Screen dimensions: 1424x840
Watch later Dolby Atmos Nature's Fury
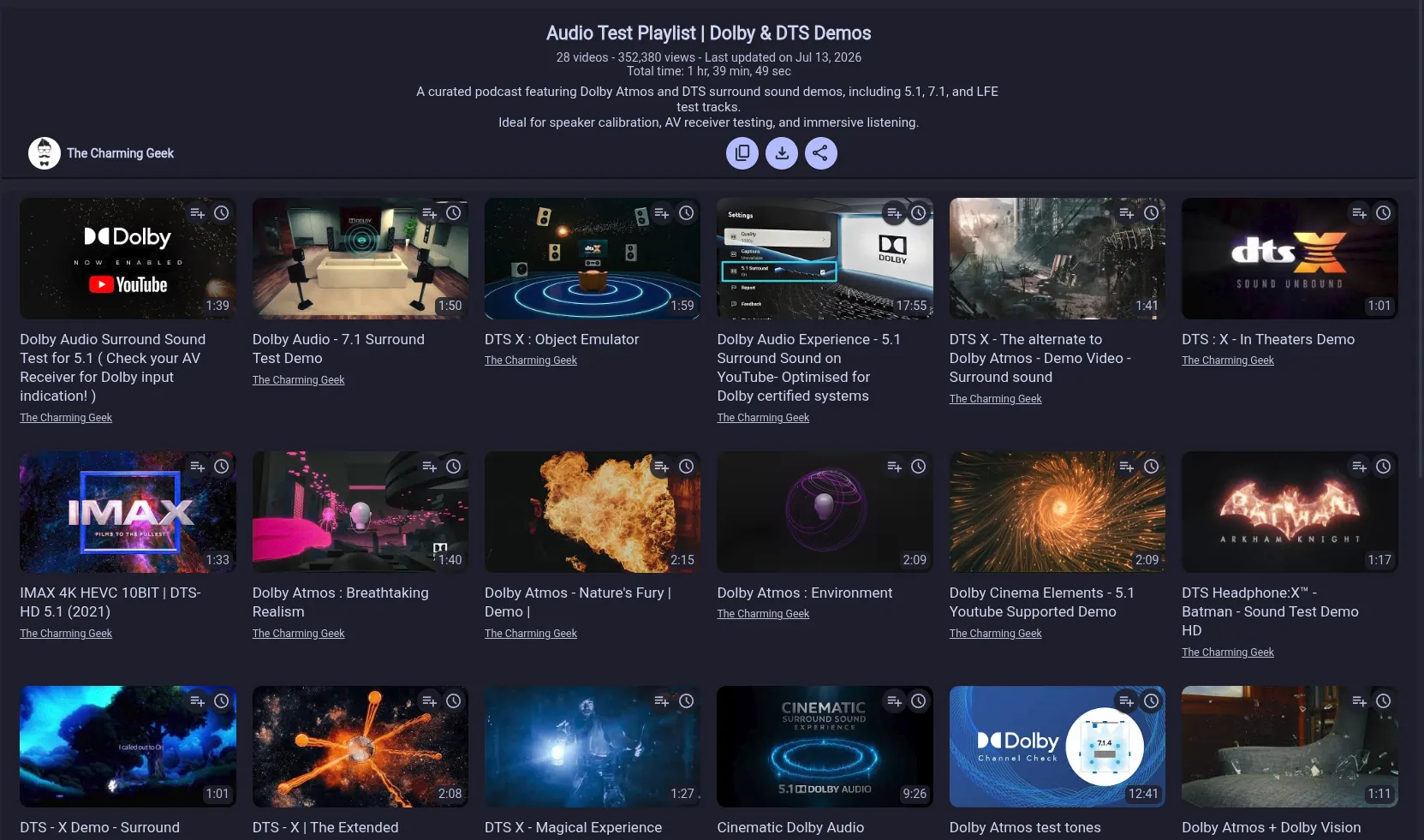pos(687,467)
